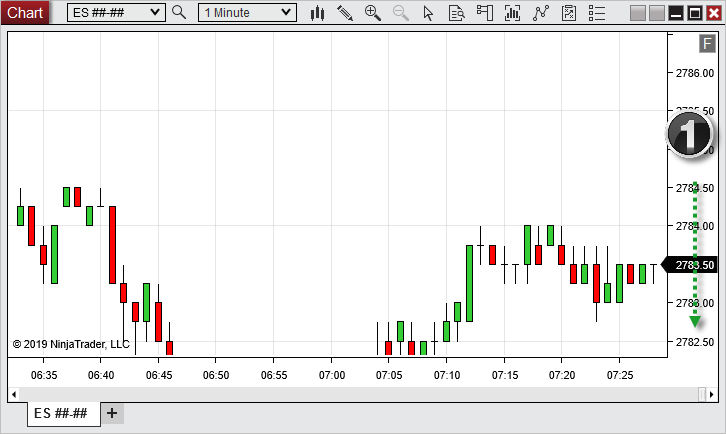The image size is (726, 434).
Task: Toggle the Chart Trader icon
Action: [x=485, y=13]
